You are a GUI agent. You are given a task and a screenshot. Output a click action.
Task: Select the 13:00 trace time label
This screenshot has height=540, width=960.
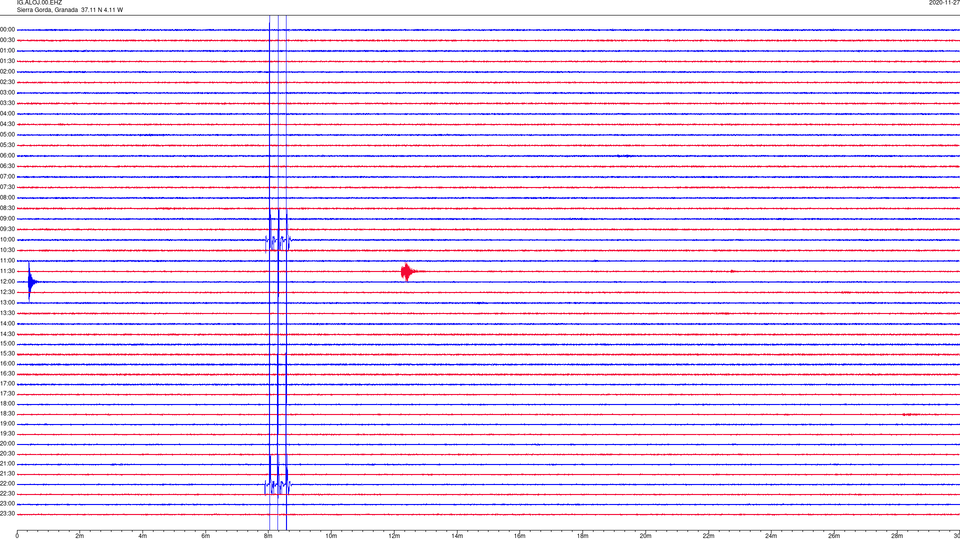(x=7, y=302)
